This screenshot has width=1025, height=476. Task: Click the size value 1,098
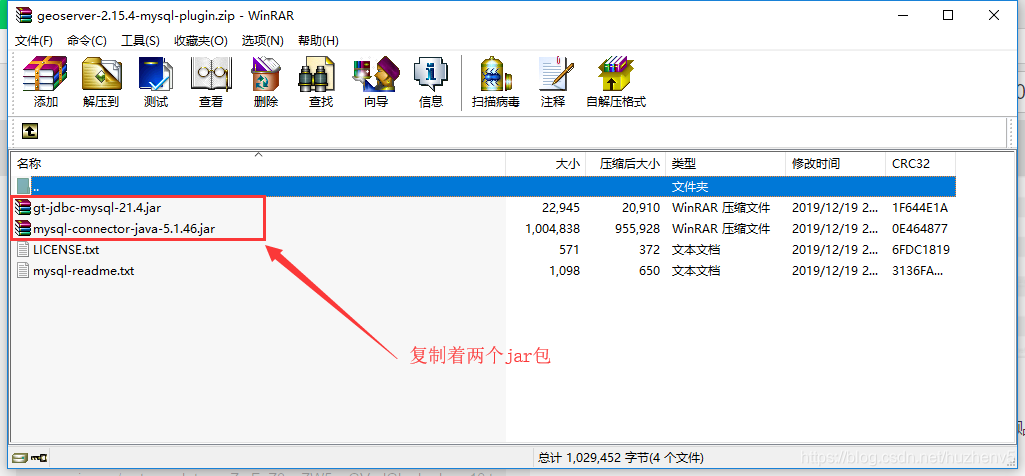point(565,271)
